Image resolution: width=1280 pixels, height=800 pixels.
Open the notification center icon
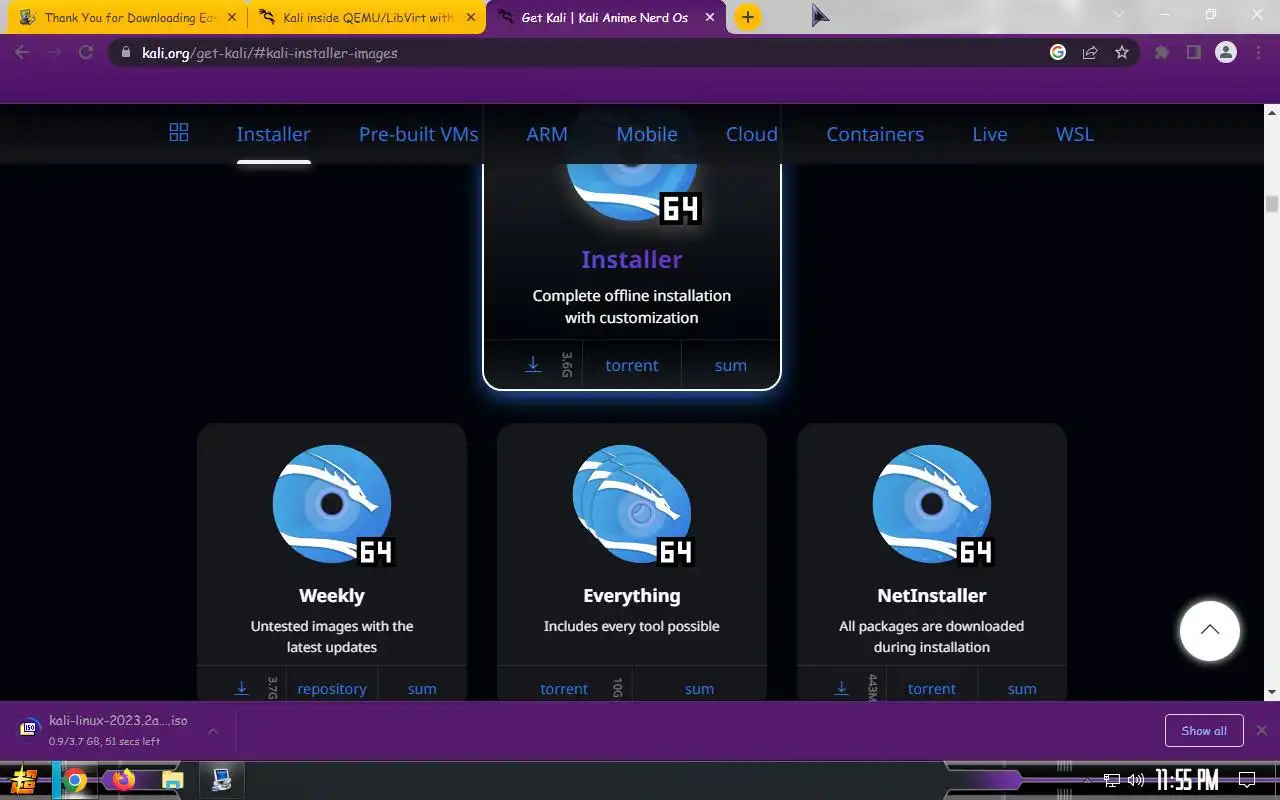[1247, 780]
